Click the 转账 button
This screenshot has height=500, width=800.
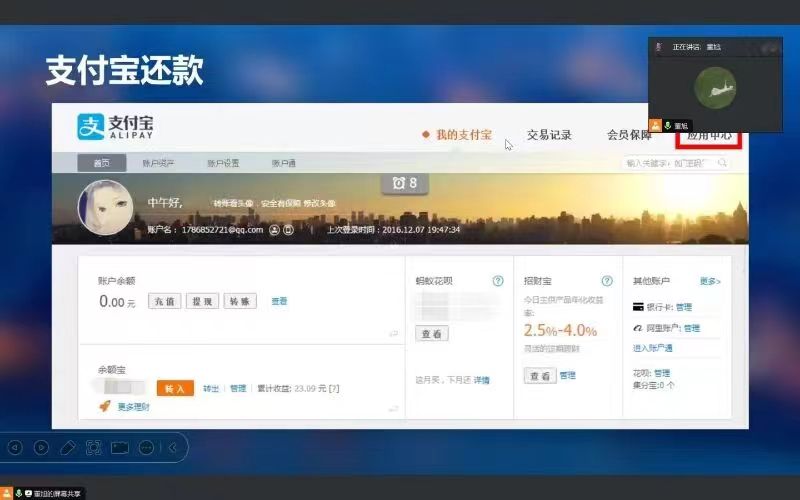pos(240,301)
